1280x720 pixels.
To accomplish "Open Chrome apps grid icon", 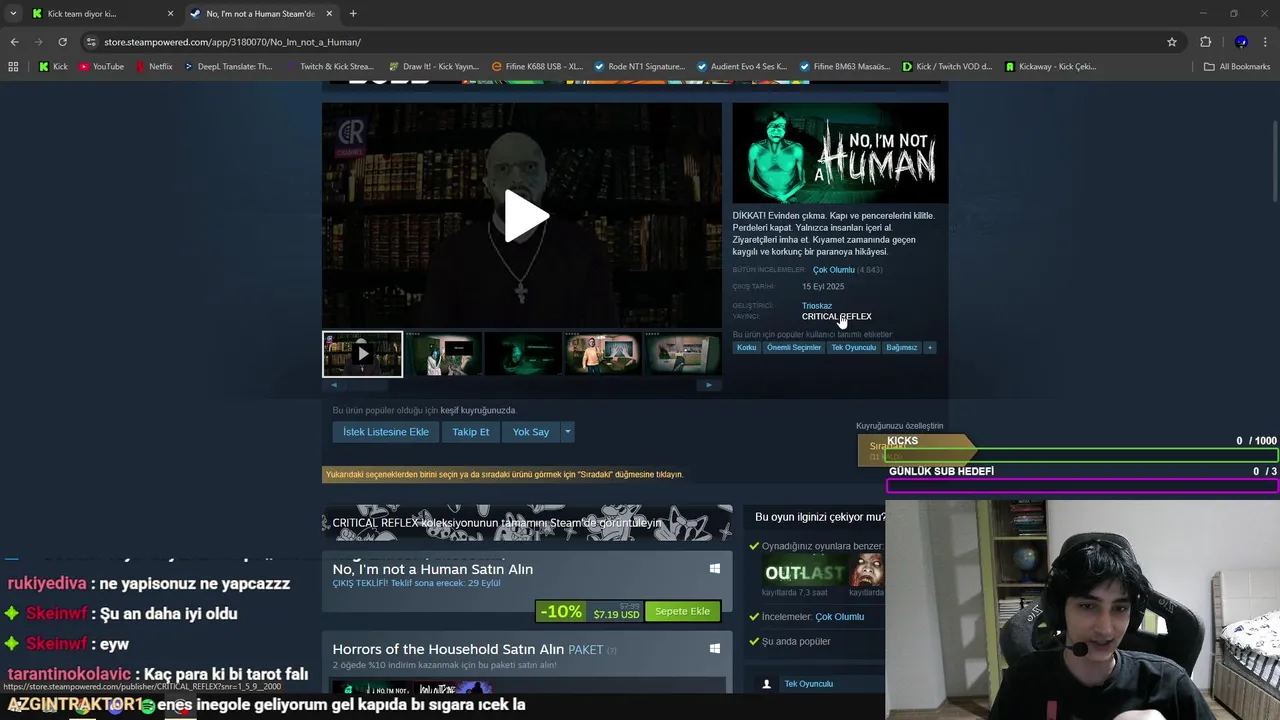I will click(13, 67).
